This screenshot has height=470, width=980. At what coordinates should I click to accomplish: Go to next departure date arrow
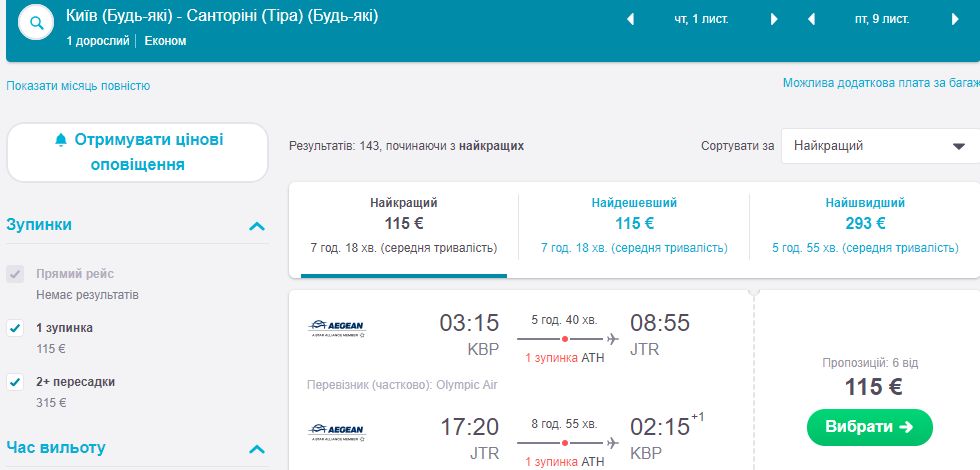coord(774,19)
